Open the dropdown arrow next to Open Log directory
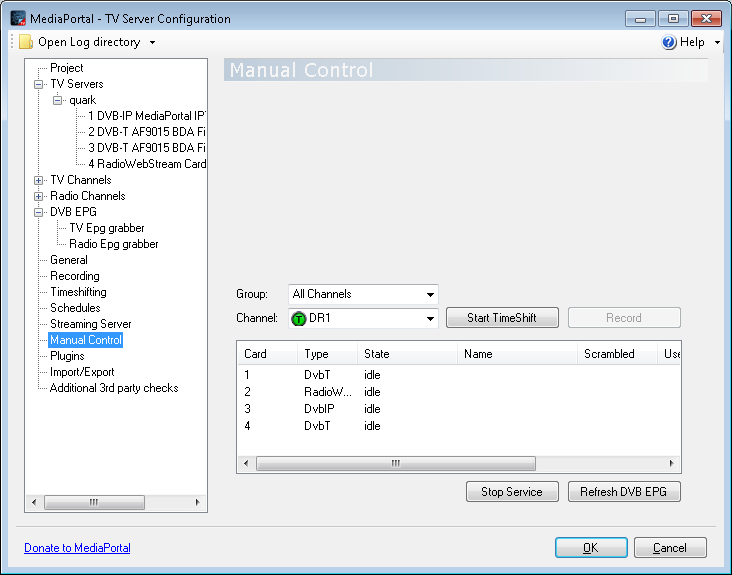The height and width of the screenshot is (575, 732). (152, 42)
